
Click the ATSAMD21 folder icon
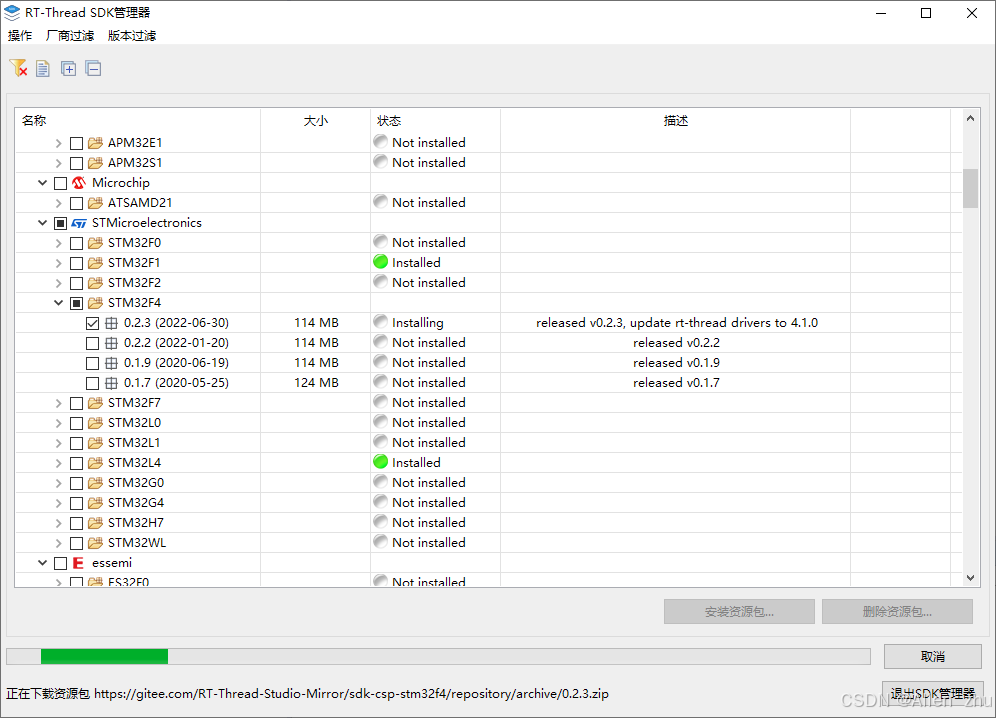[95, 203]
